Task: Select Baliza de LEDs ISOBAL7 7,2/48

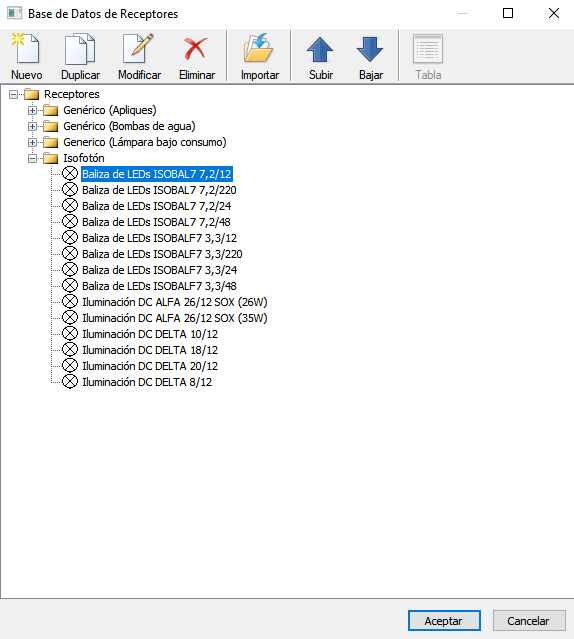Action: 156,222
